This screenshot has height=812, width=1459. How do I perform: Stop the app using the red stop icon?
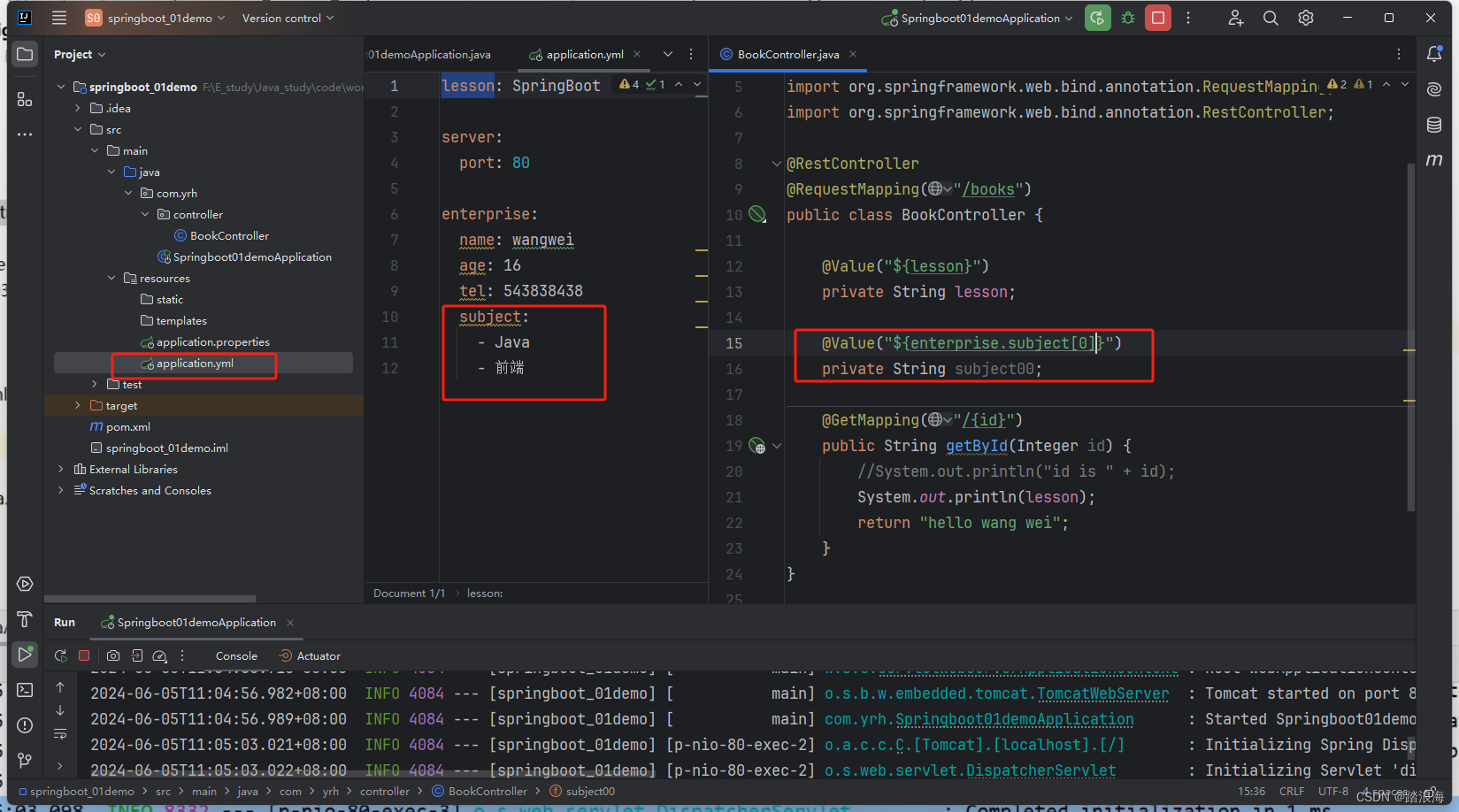[x=84, y=655]
